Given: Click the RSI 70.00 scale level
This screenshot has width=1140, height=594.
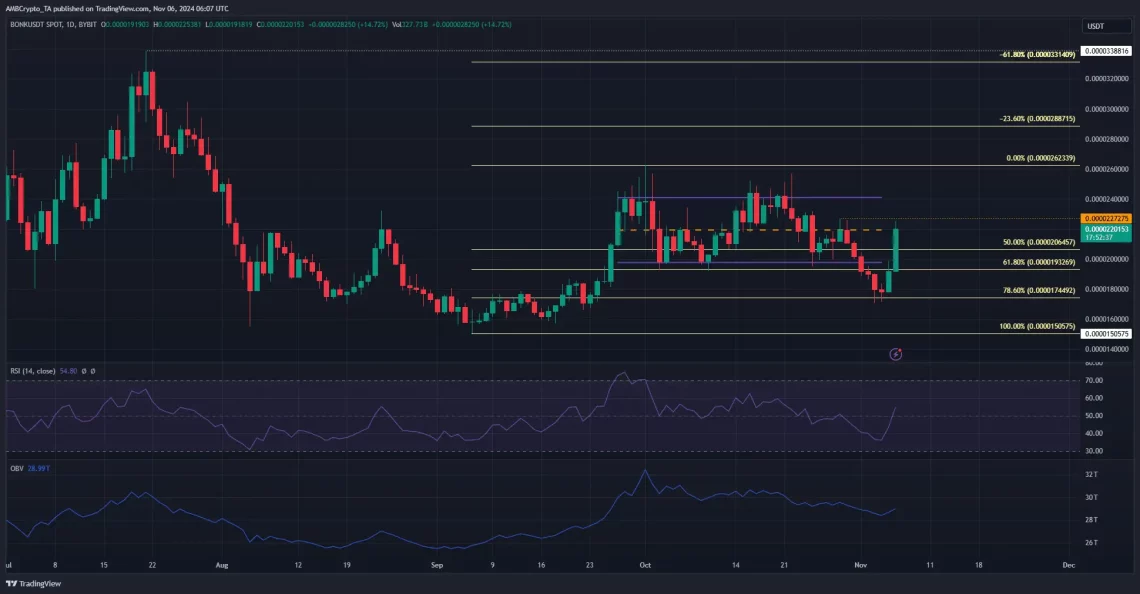Looking at the screenshot, I should pos(1095,381).
